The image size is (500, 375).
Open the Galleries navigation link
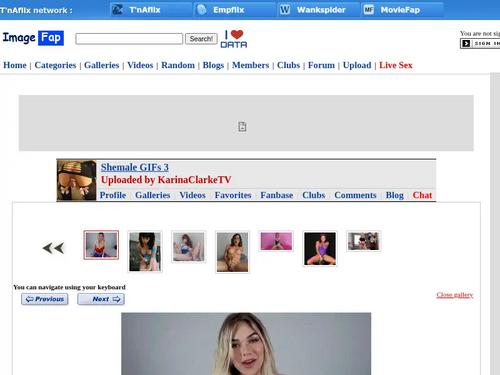pos(101,65)
